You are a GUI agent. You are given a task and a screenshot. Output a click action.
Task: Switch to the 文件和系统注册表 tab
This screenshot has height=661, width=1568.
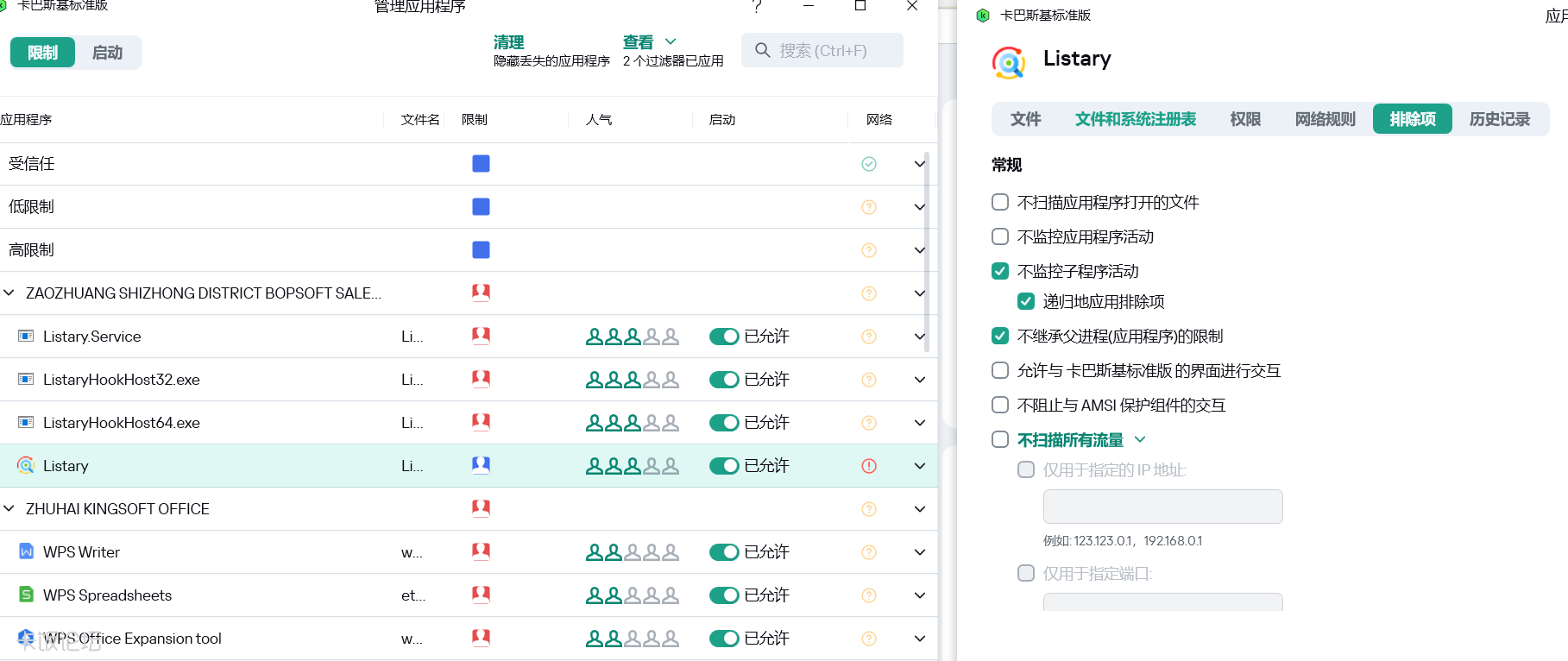click(1136, 119)
